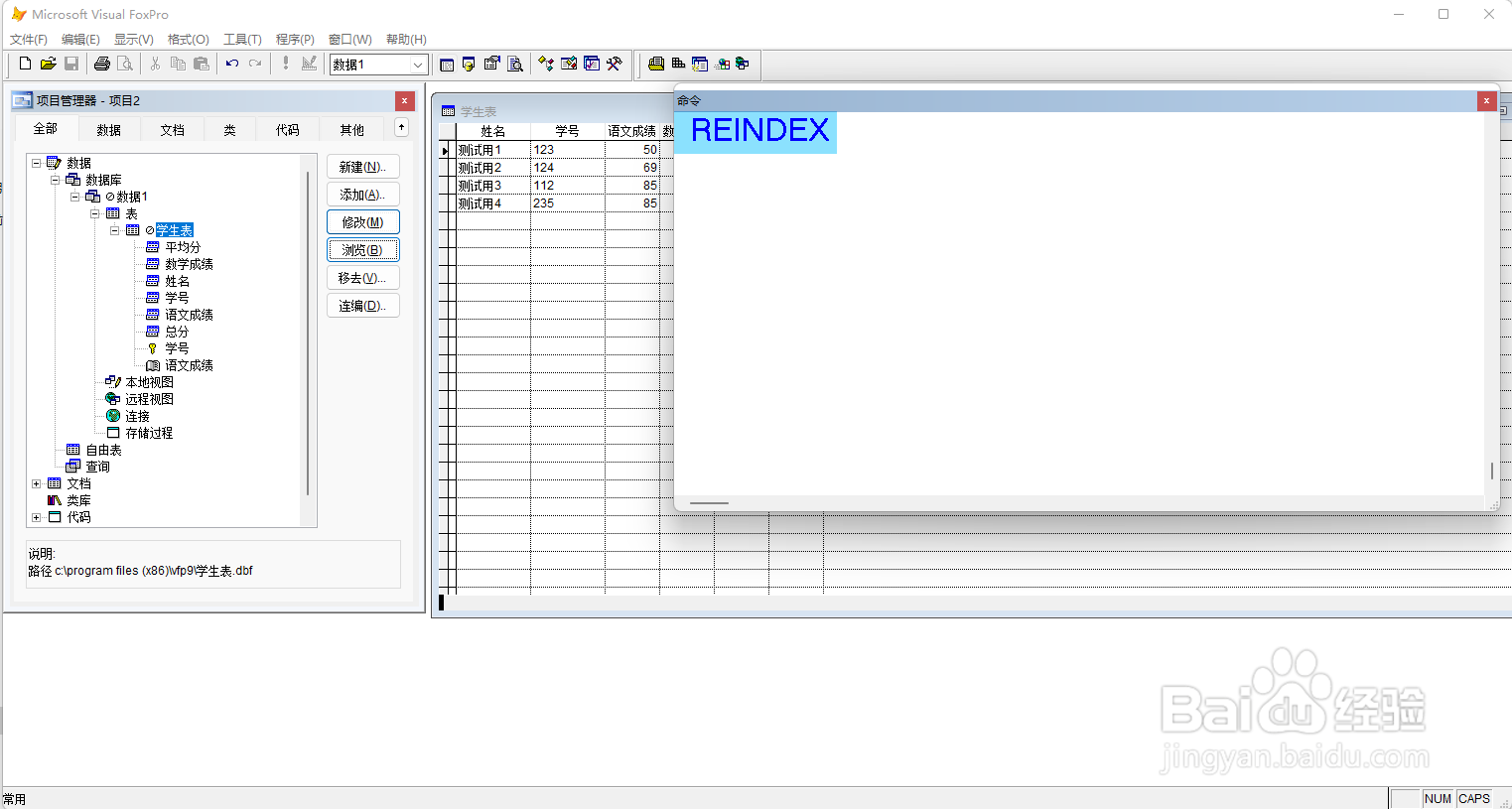This screenshot has height=809, width=1512.
Task: Switch to the 类 tab
Action: pyautogui.click(x=229, y=130)
